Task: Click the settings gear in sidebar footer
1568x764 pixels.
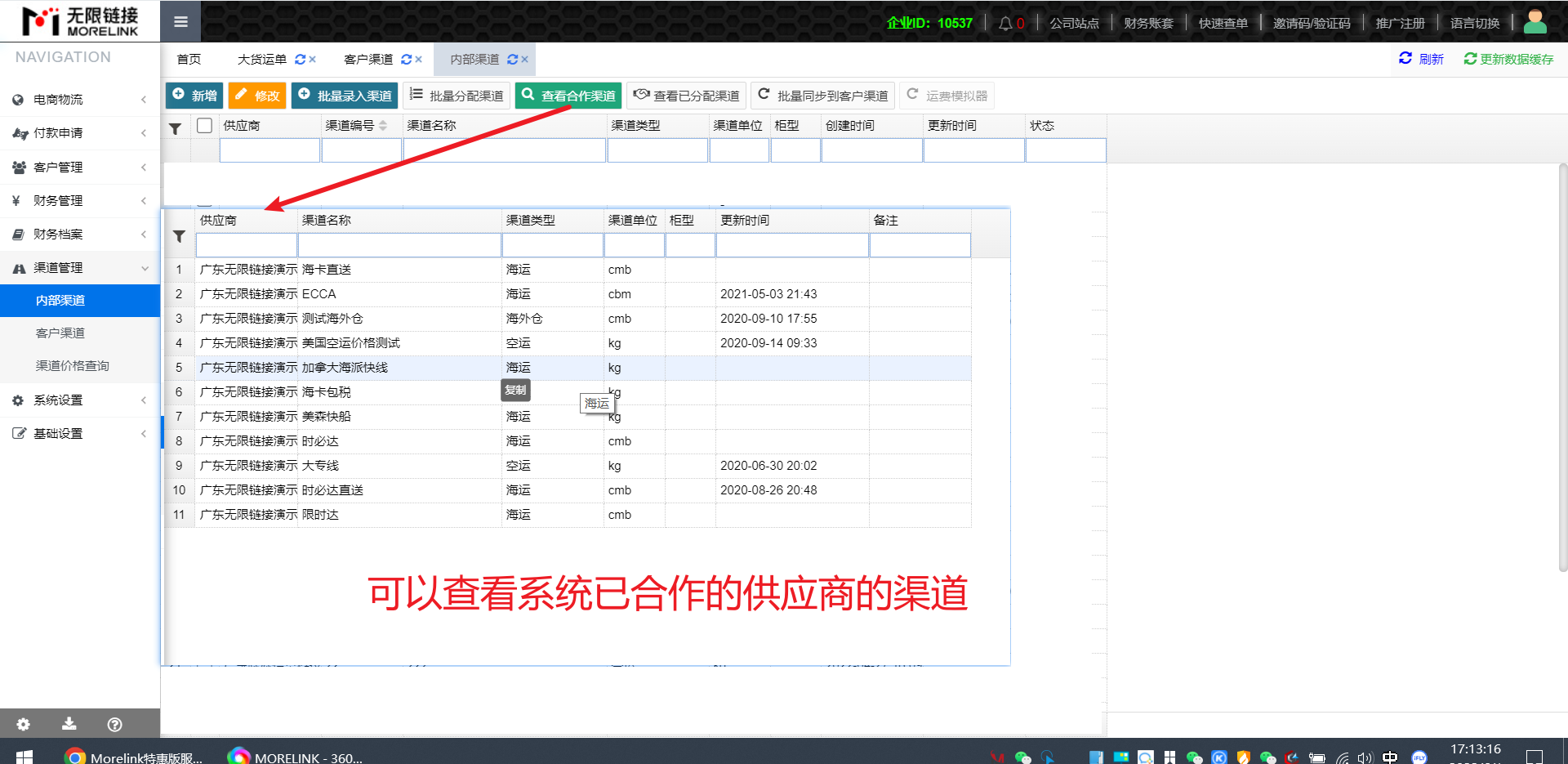Action: pyautogui.click(x=24, y=724)
